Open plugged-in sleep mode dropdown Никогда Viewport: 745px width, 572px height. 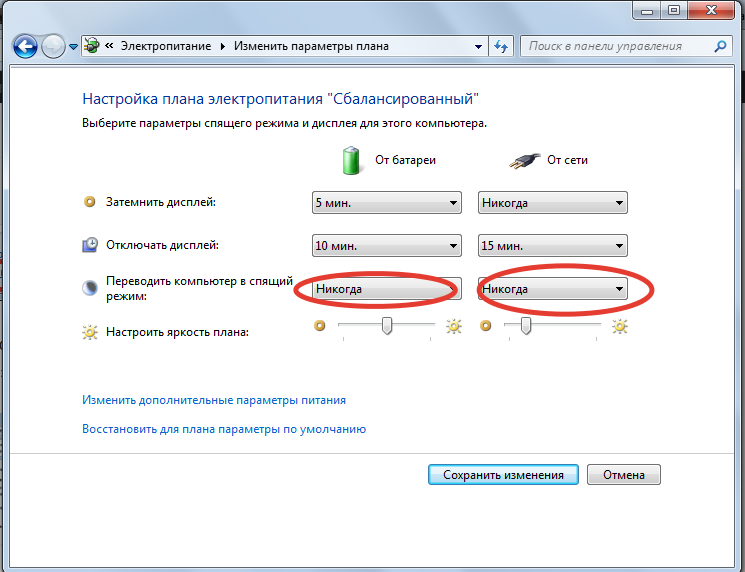pyautogui.click(x=553, y=289)
